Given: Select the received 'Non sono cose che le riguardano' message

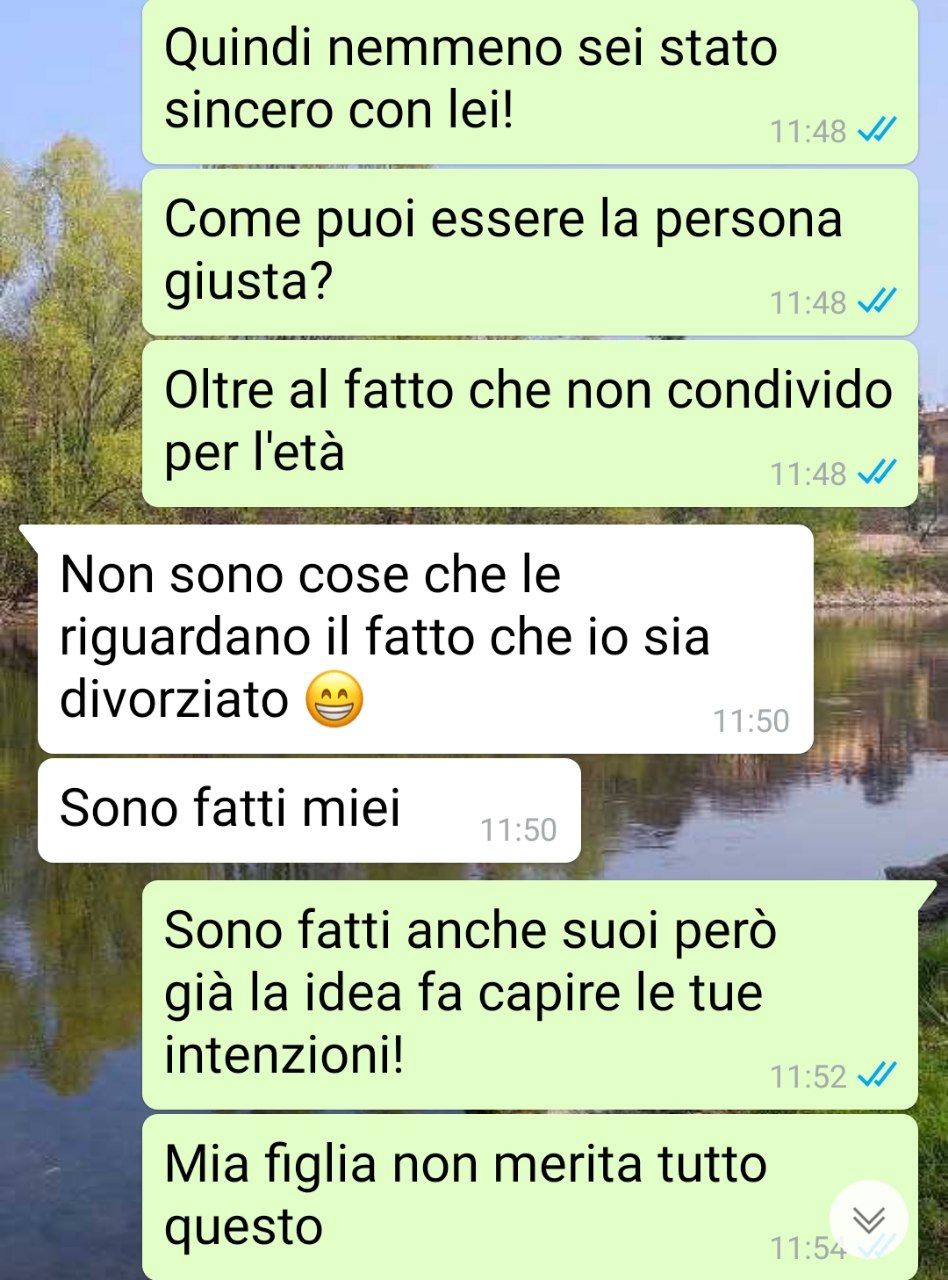Looking at the screenshot, I should click(425, 638).
